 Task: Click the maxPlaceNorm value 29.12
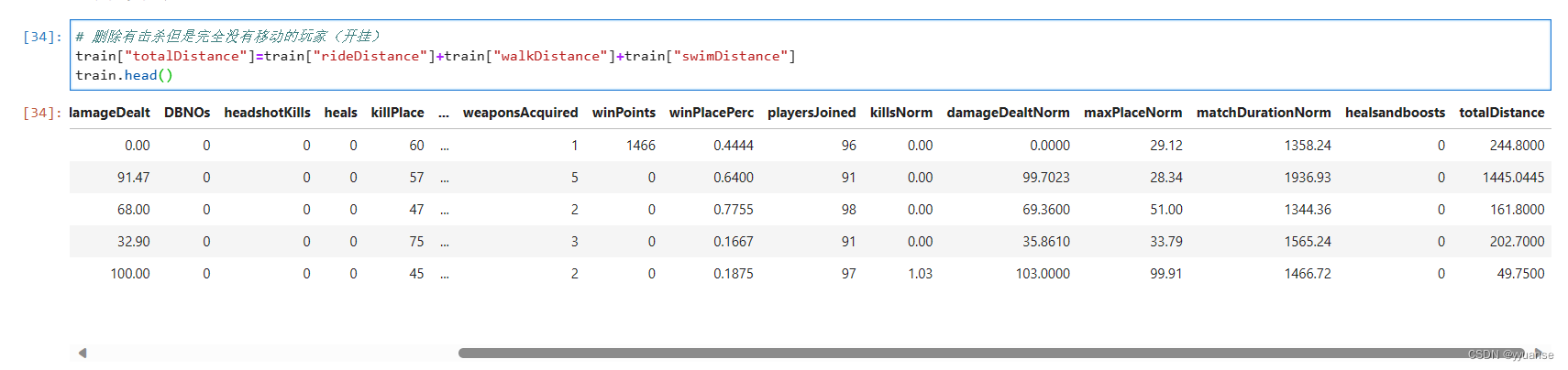pos(1166,146)
